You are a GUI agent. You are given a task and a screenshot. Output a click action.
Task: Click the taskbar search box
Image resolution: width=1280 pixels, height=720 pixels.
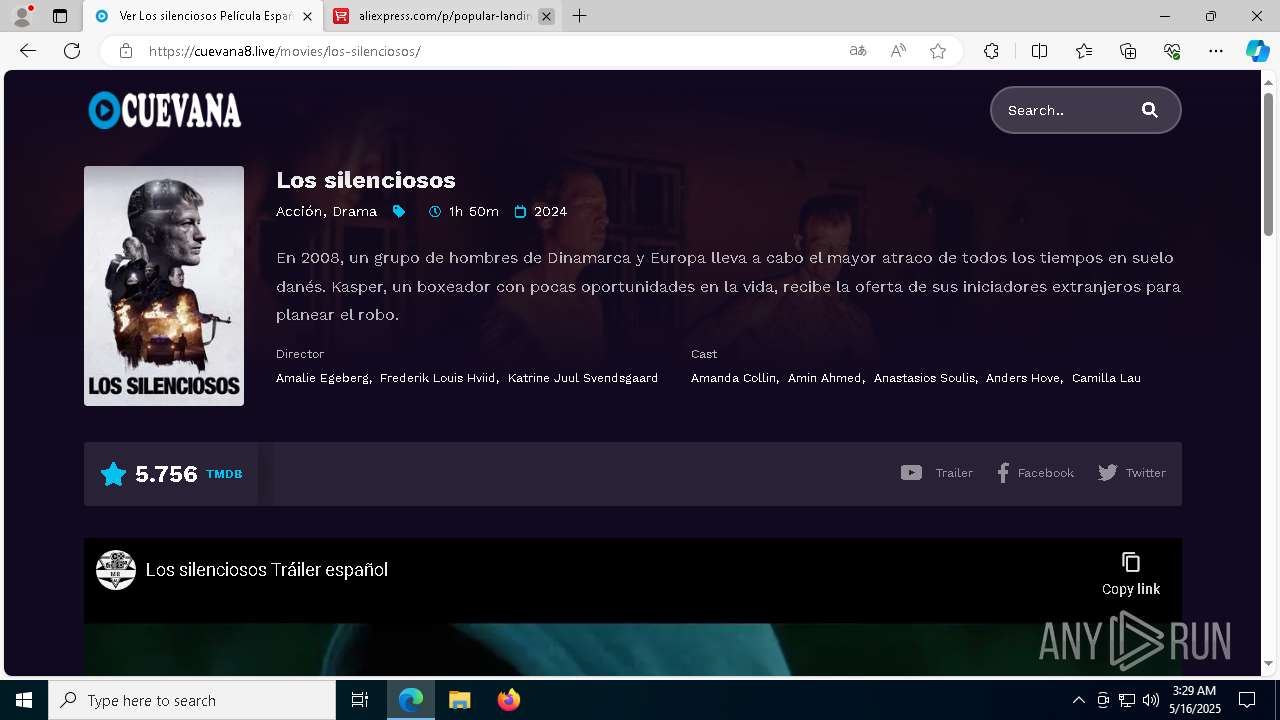192,700
